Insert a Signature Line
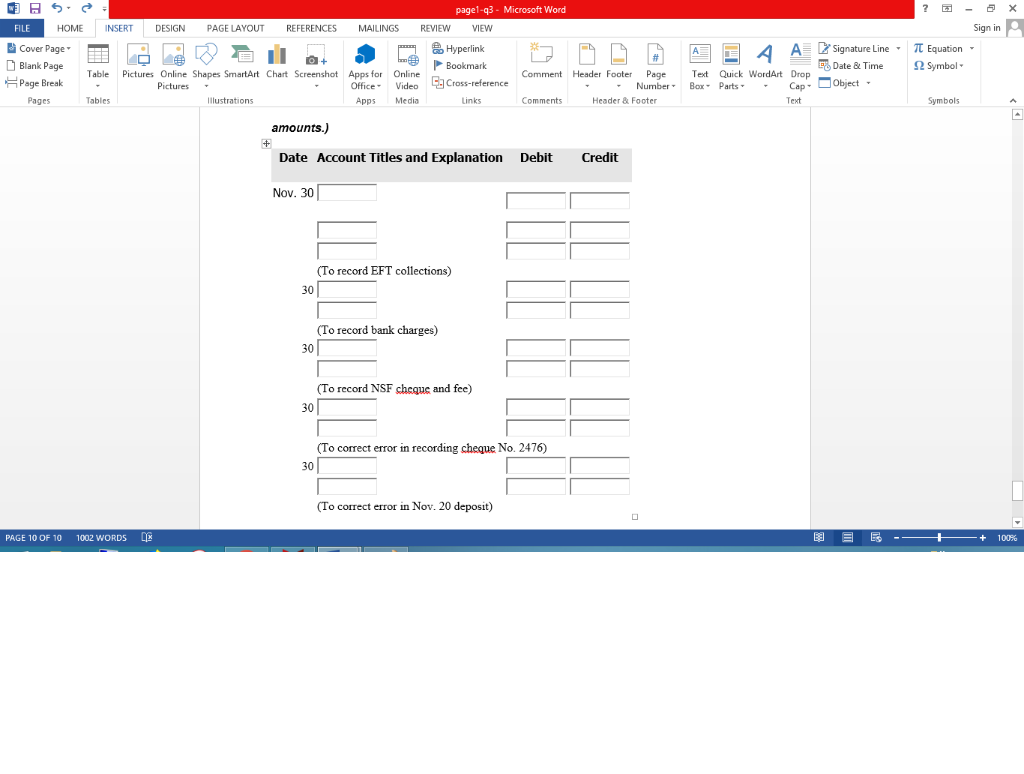The image size is (1024, 774). [x=854, y=48]
